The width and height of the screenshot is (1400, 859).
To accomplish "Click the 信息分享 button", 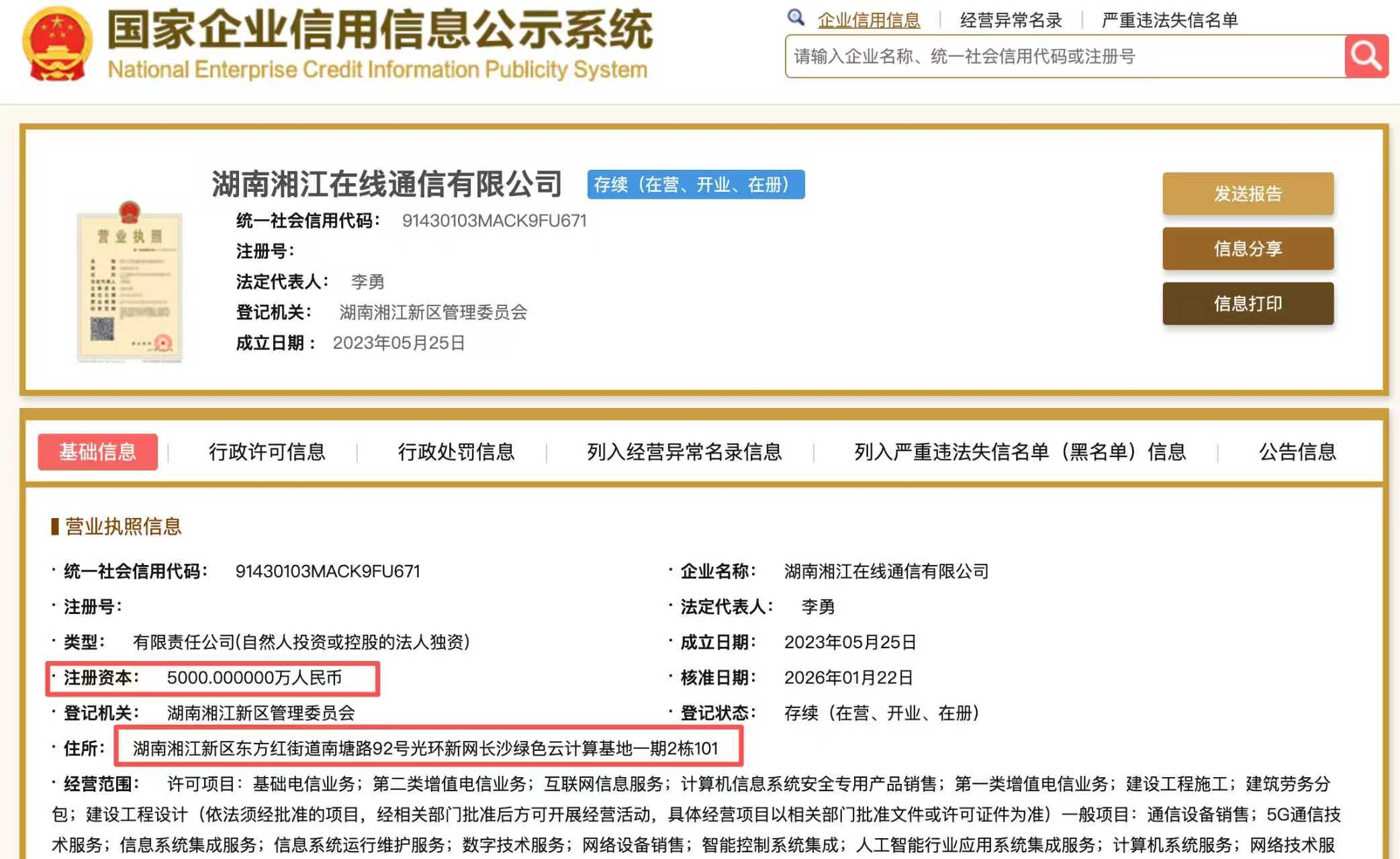I will (x=1248, y=249).
